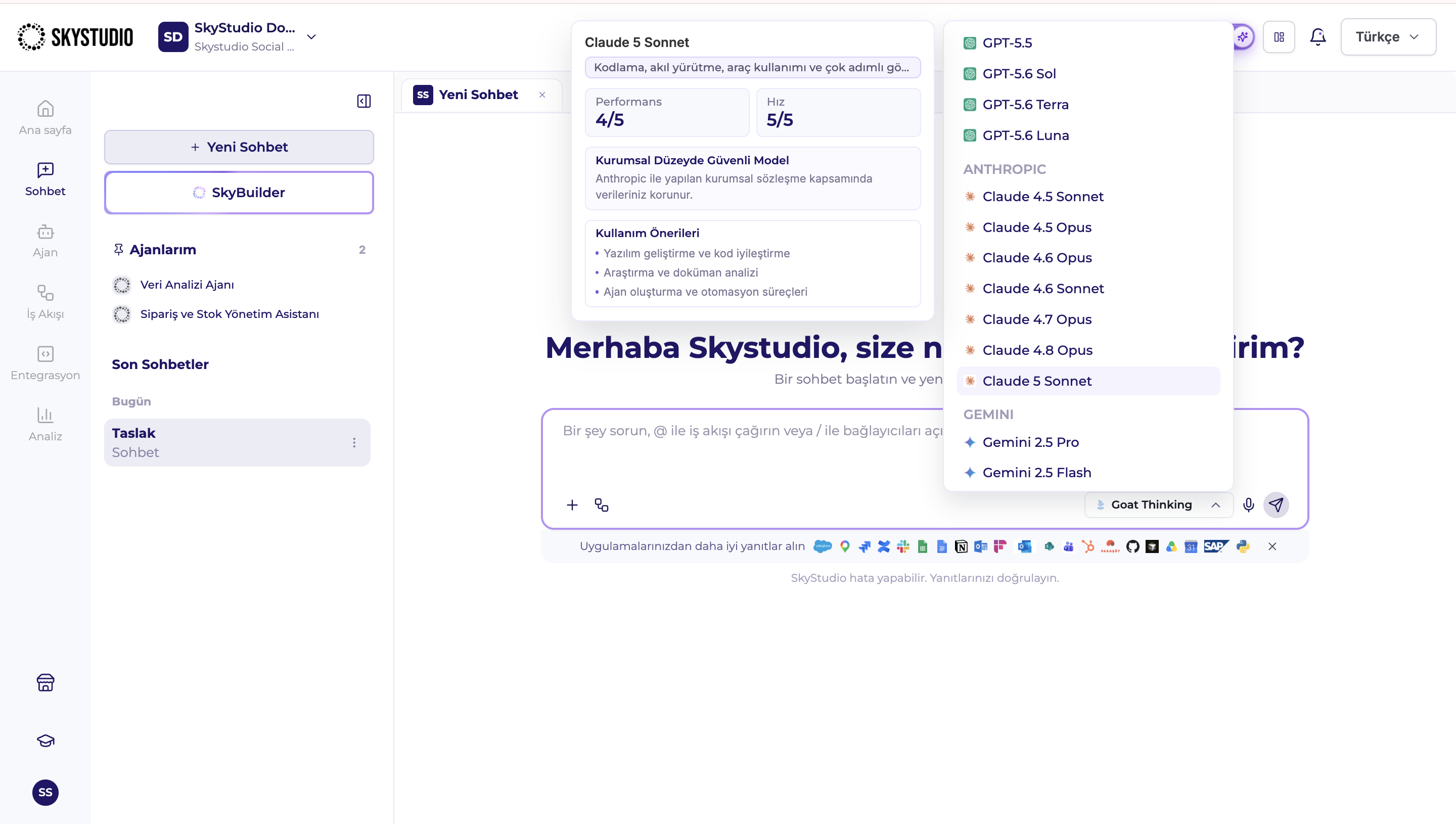This screenshot has width=1456, height=824.
Task: Click the SharePoint connector icon
Action: coord(1049,546)
